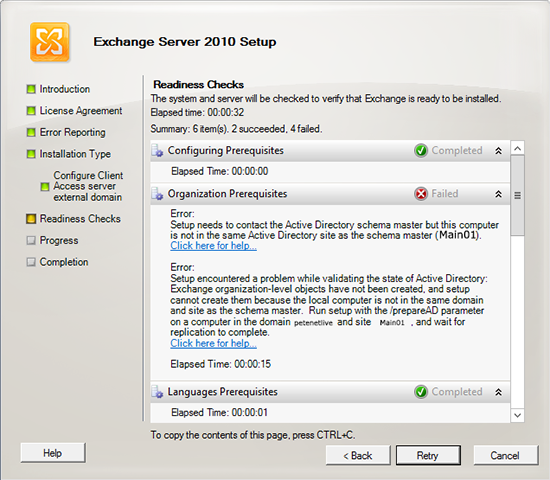This screenshot has width=550, height=480.
Task: Click the Configuring Prerequisites section icon
Action: 157,151
